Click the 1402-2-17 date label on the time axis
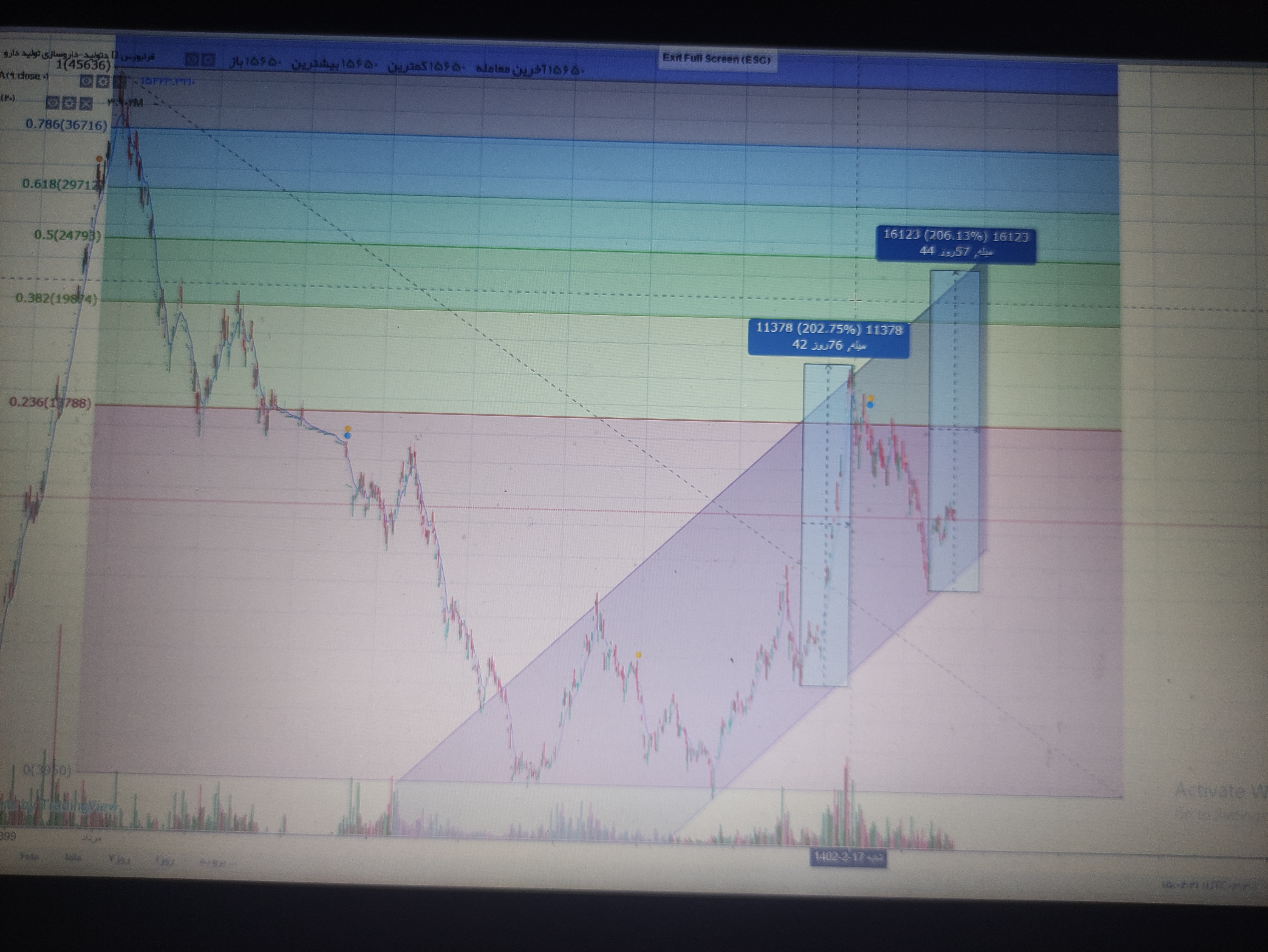 pos(848,857)
